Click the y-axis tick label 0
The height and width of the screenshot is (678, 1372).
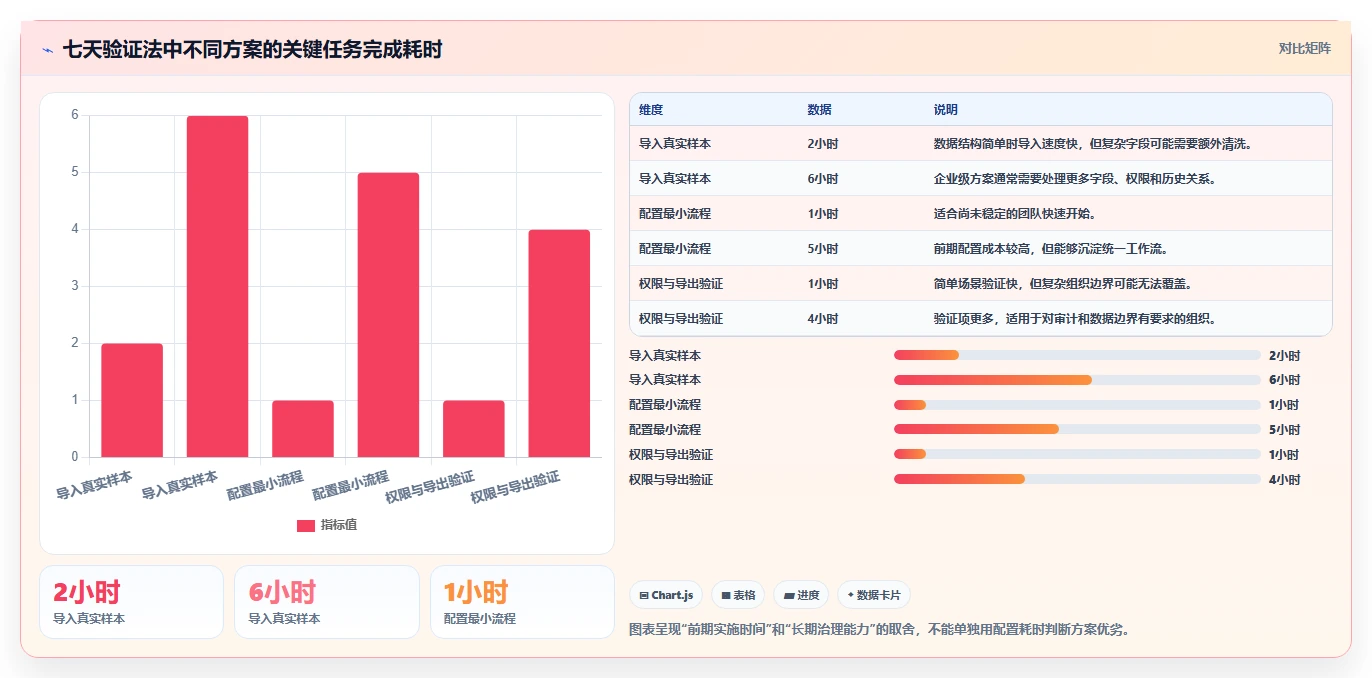click(74, 457)
